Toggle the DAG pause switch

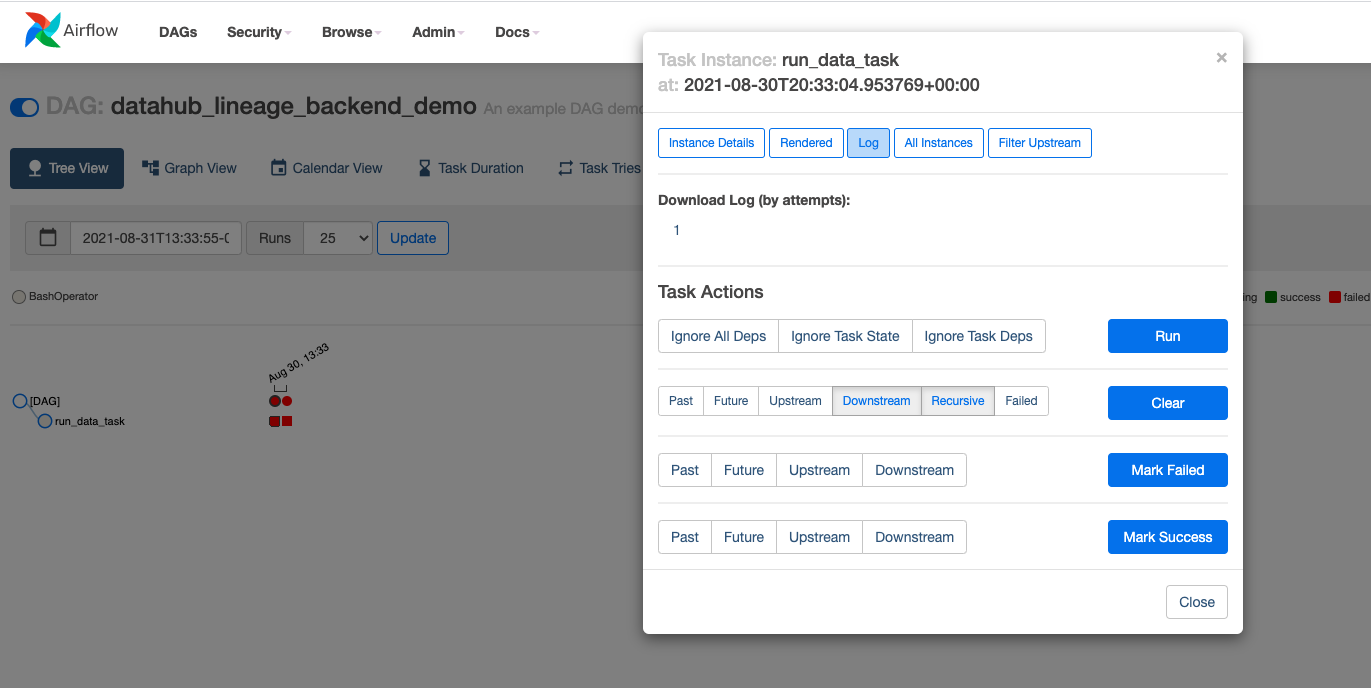click(25, 107)
